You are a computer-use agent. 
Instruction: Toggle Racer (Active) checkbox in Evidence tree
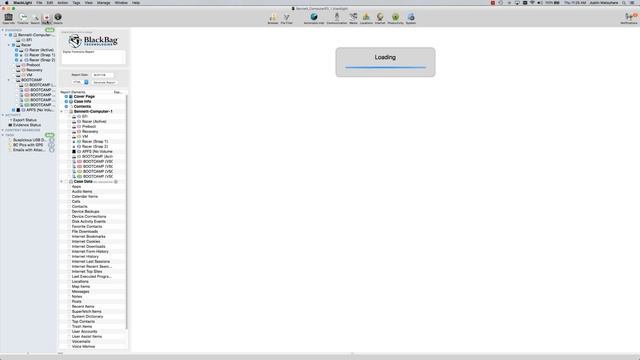point(17,50)
